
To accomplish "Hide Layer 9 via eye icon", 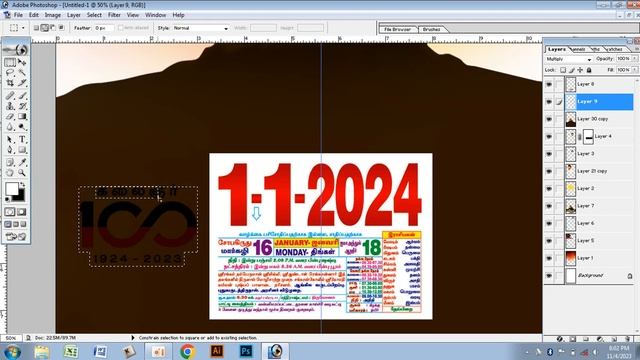I will (x=549, y=102).
